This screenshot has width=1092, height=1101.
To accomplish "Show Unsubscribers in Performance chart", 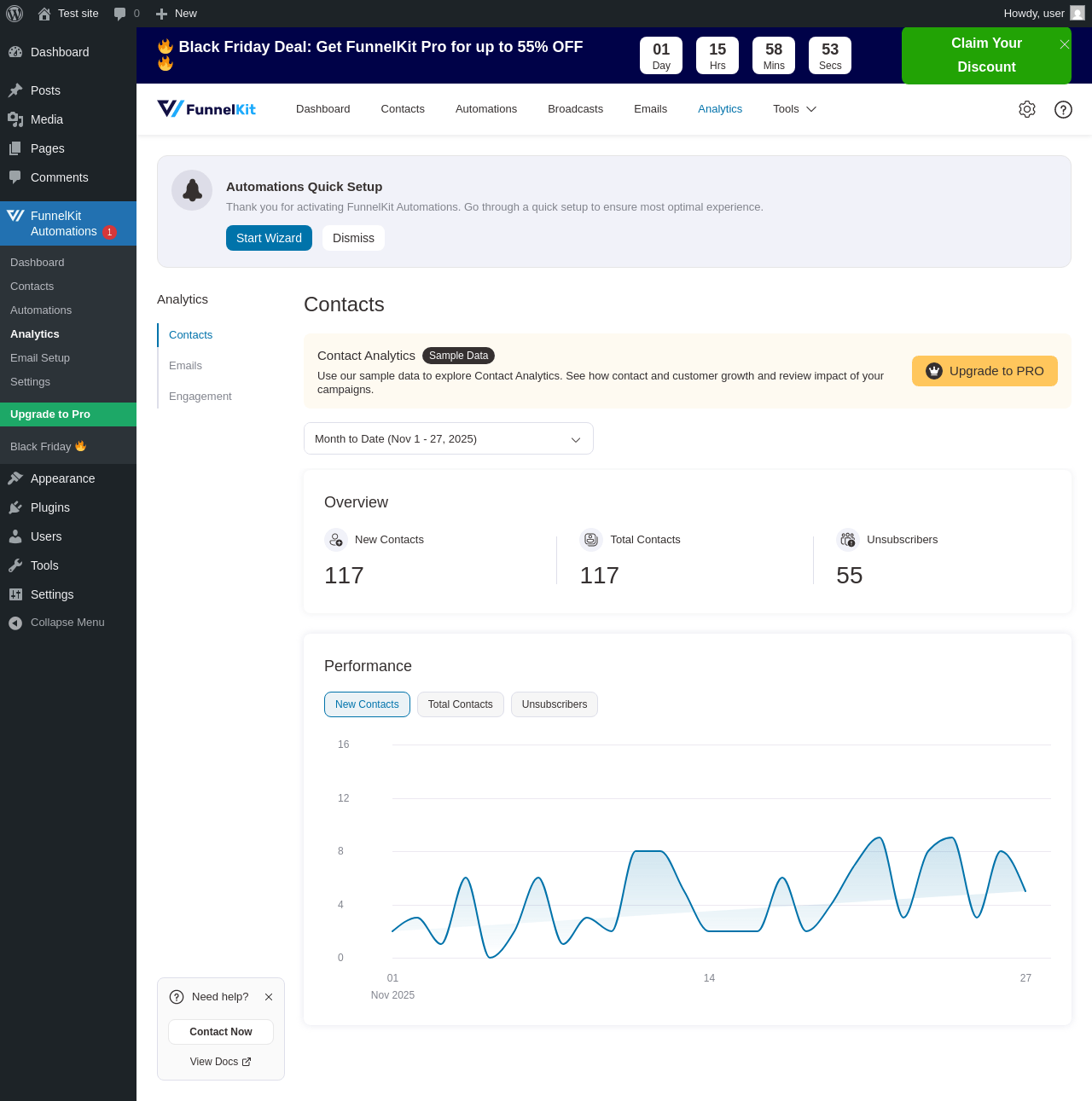I will click(x=555, y=704).
